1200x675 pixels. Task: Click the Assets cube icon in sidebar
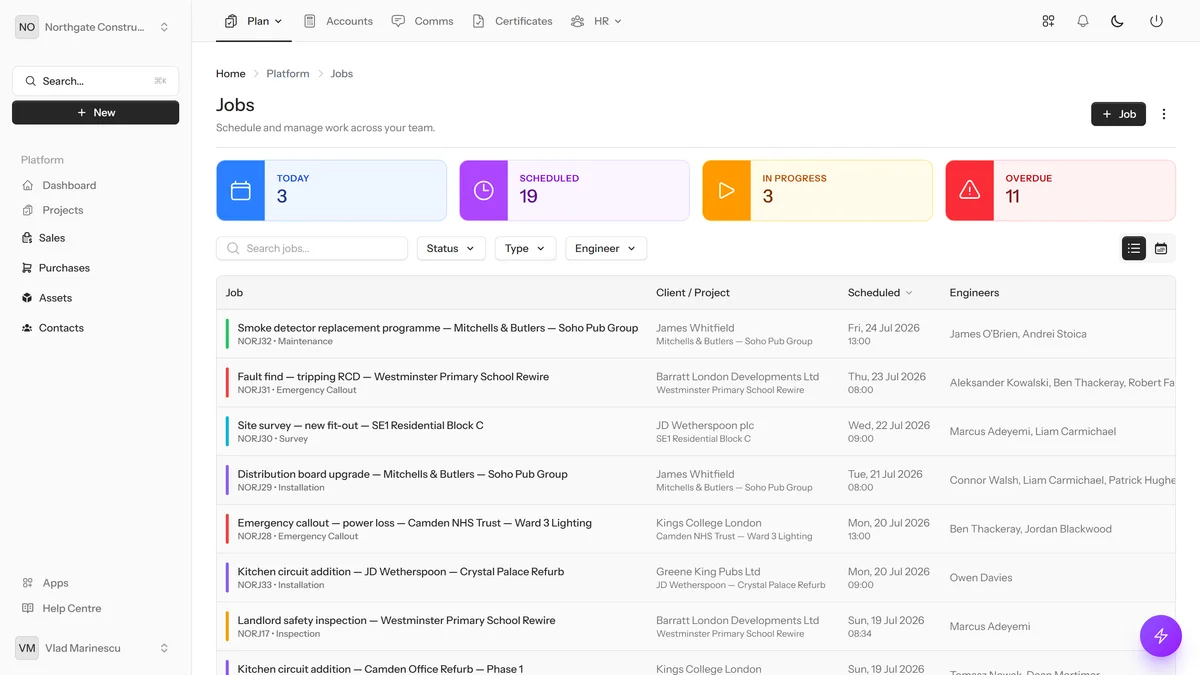(x=27, y=298)
